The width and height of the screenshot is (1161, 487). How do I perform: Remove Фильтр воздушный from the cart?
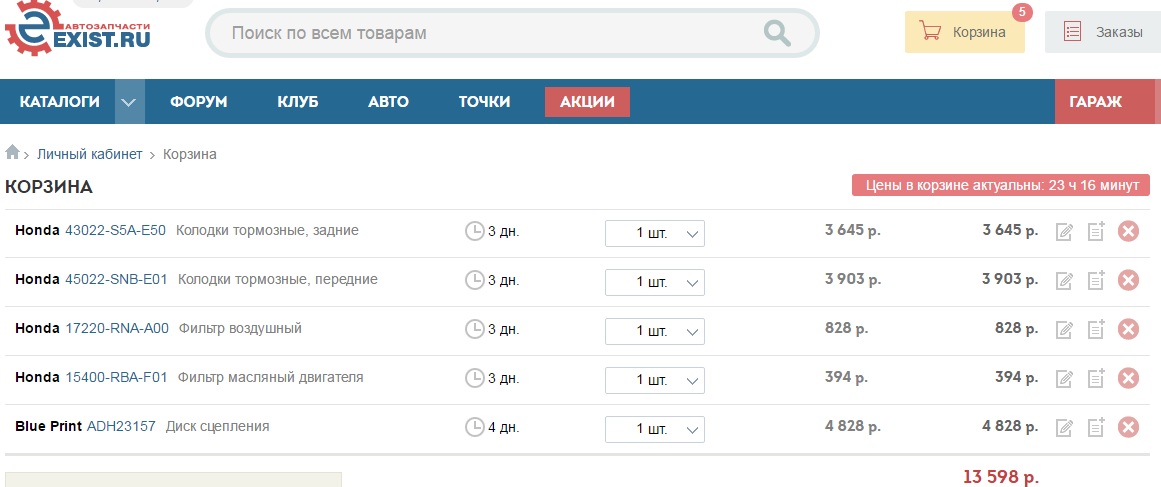click(1128, 329)
